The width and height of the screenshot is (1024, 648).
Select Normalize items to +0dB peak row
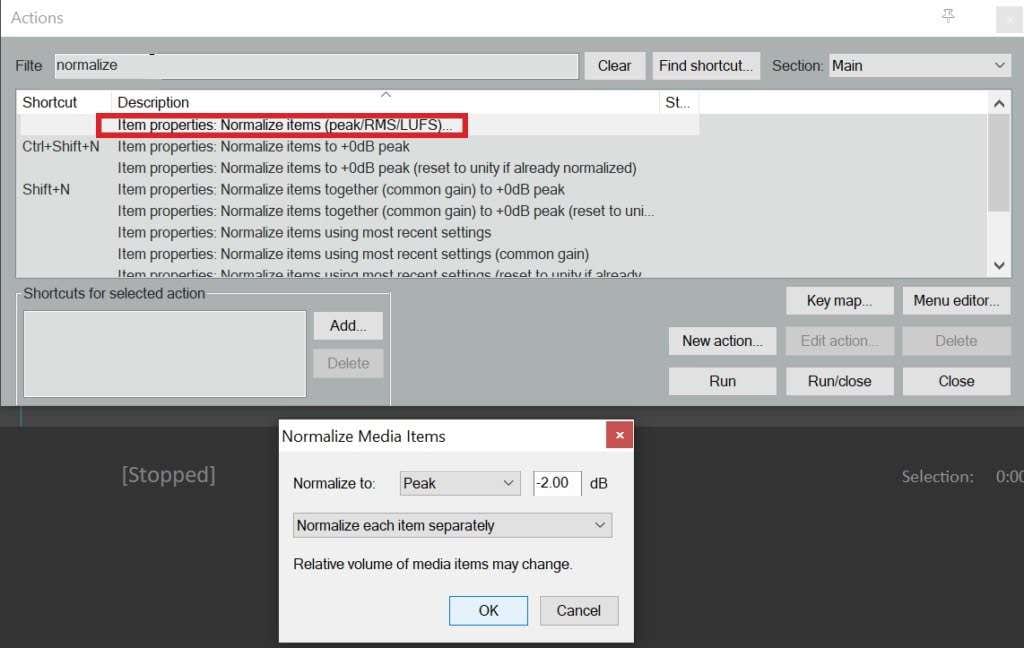click(x=263, y=146)
